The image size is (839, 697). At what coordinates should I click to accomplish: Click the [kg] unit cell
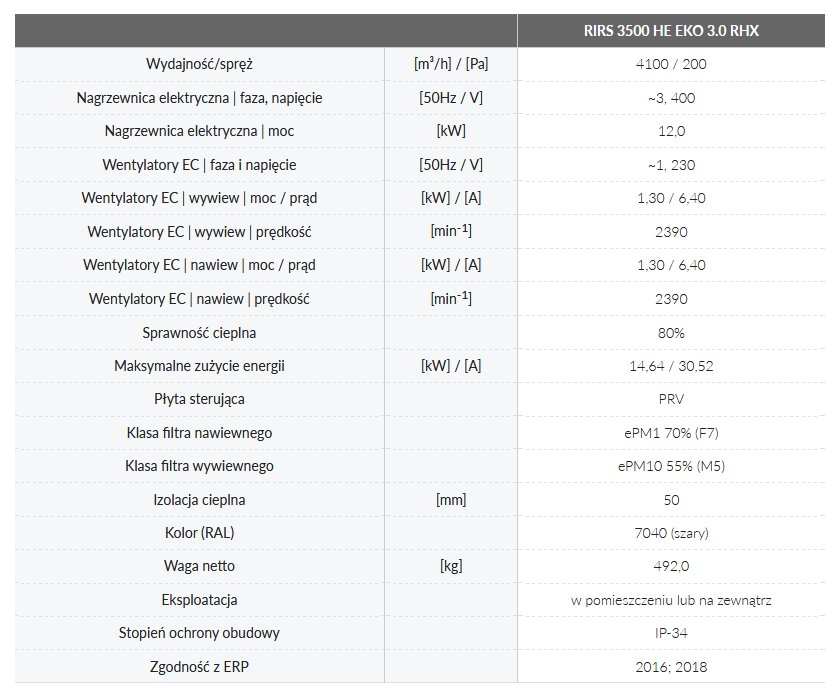point(451,566)
